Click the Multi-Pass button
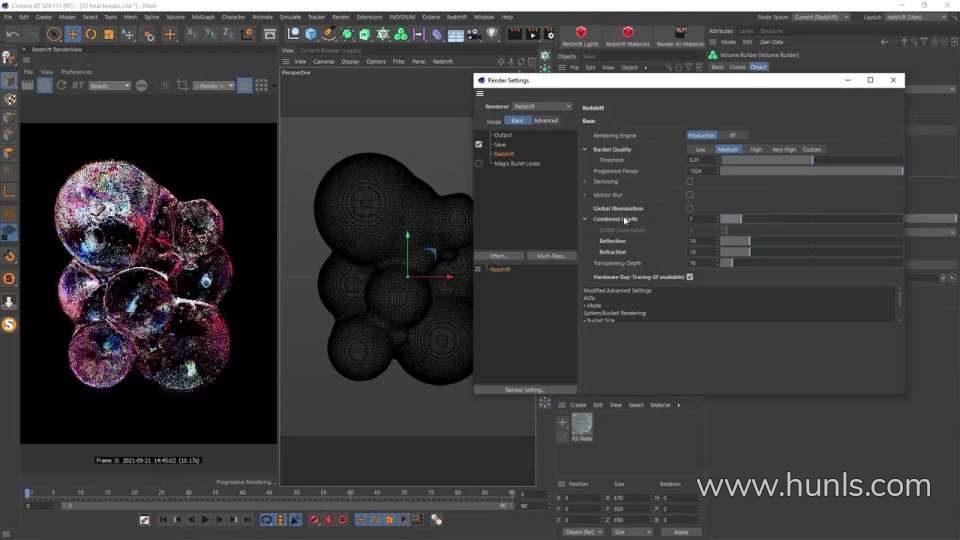This screenshot has height=540, width=960. pyautogui.click(x=551, y=256)
